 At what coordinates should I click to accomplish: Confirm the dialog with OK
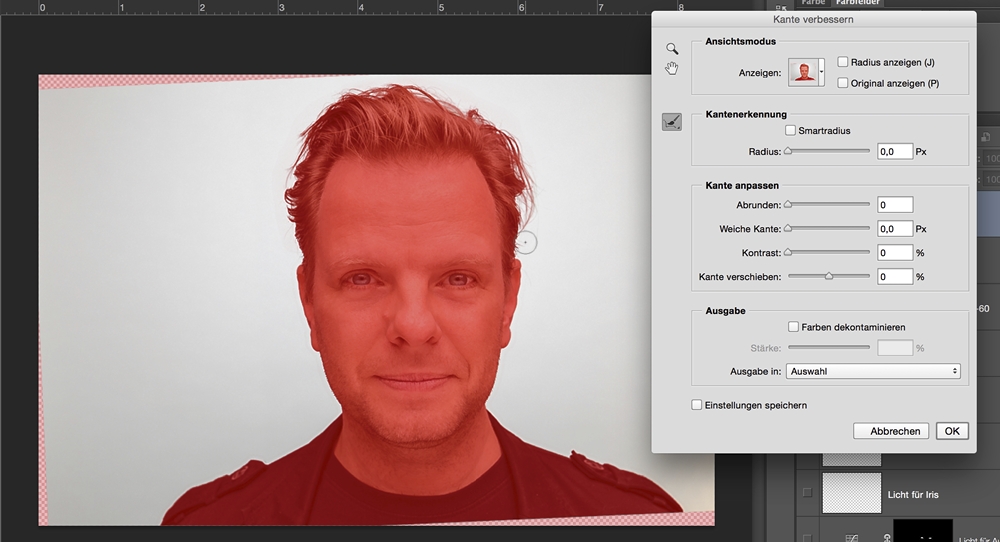[952, 431]
